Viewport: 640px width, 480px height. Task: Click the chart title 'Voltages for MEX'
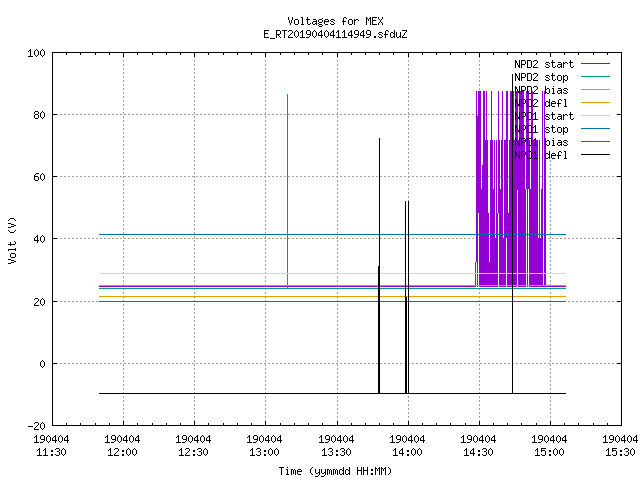[x=335, y=21]
